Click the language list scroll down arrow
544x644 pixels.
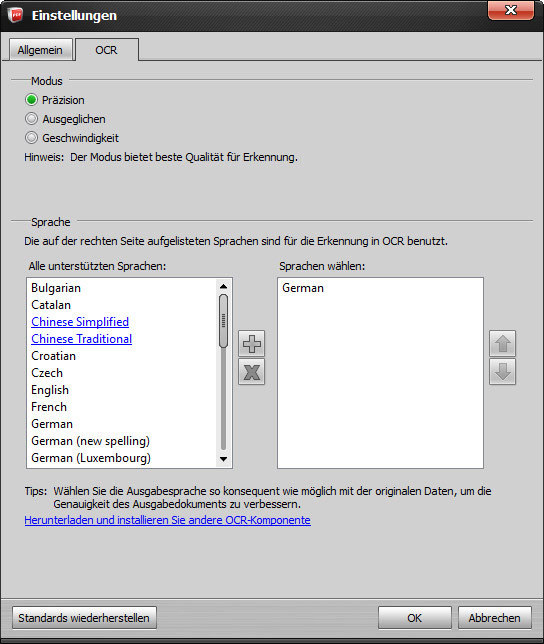pos(223,459)
